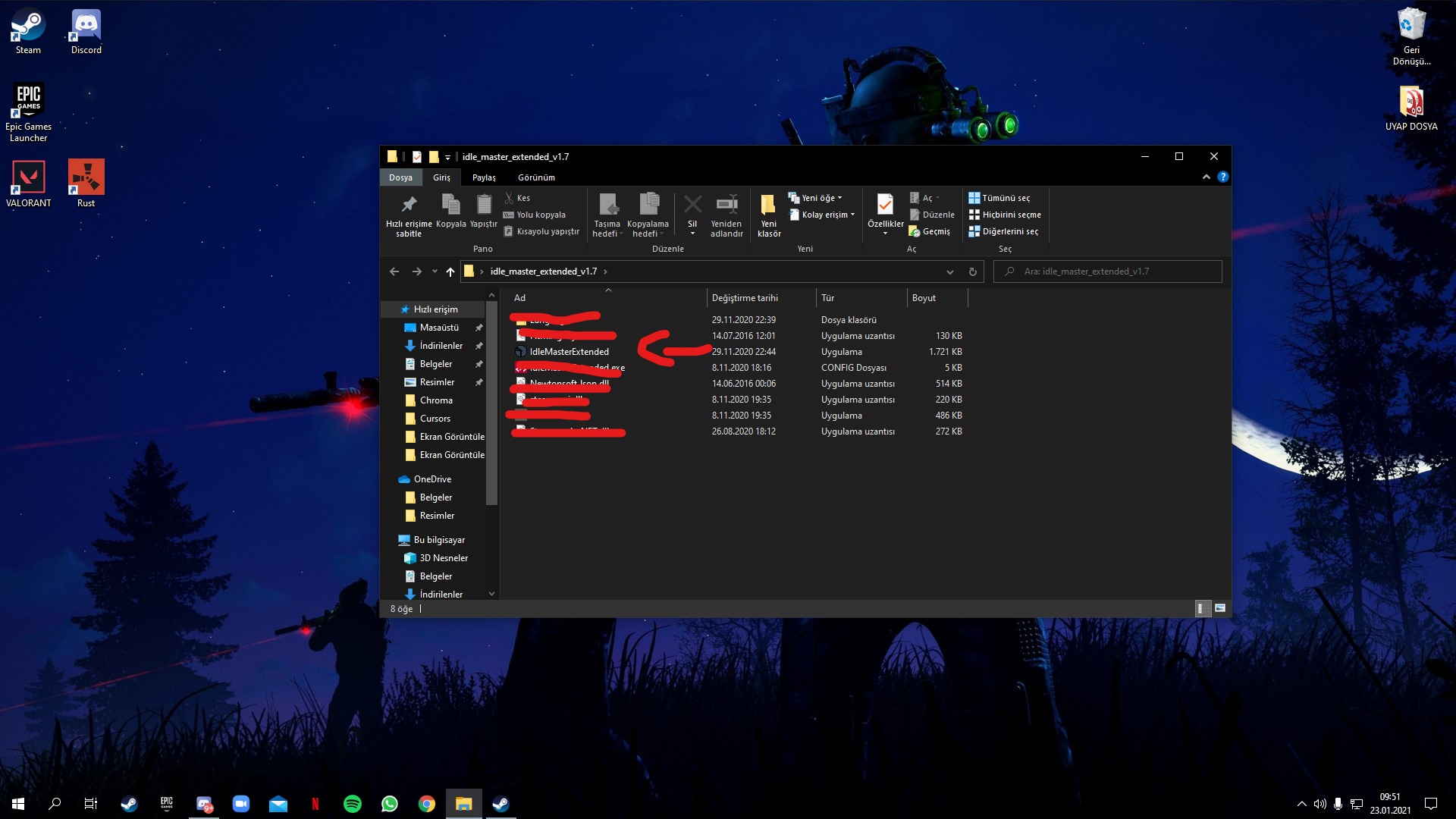Open the Paylaş (Share) ribbon tab

coord(484,177)
